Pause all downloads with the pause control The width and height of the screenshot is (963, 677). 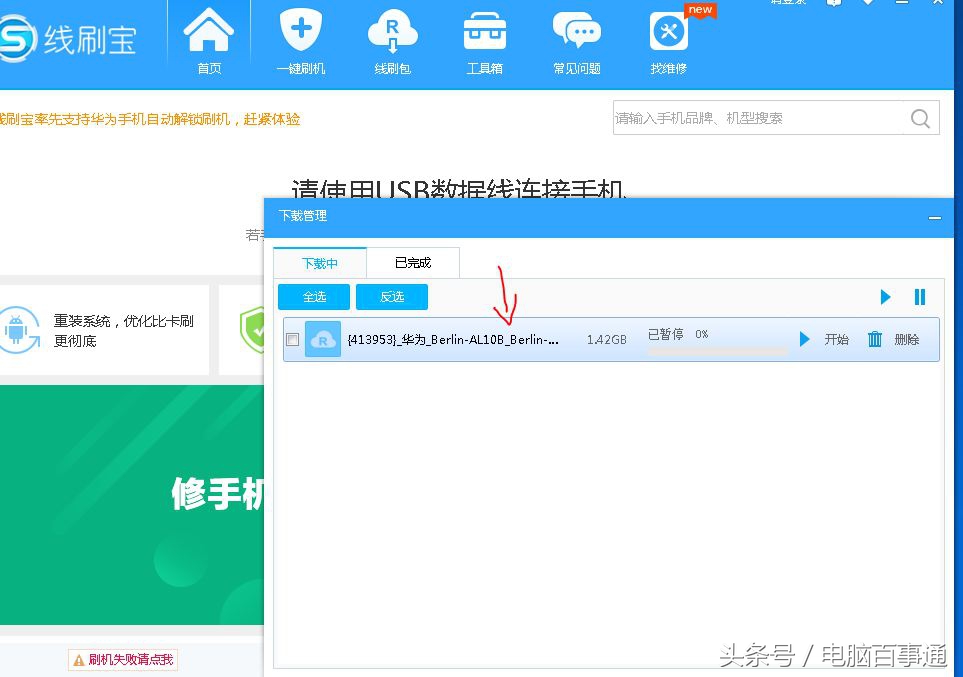click(918, 297)
